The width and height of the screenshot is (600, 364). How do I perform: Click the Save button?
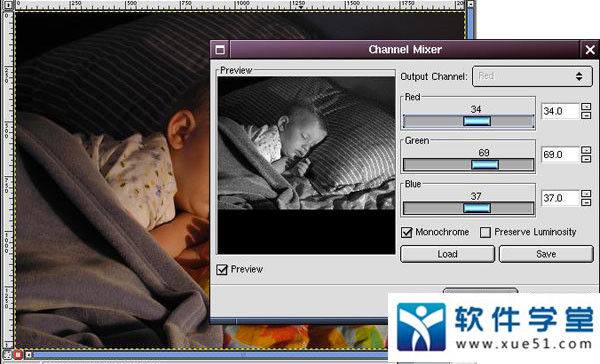[546, 254]
